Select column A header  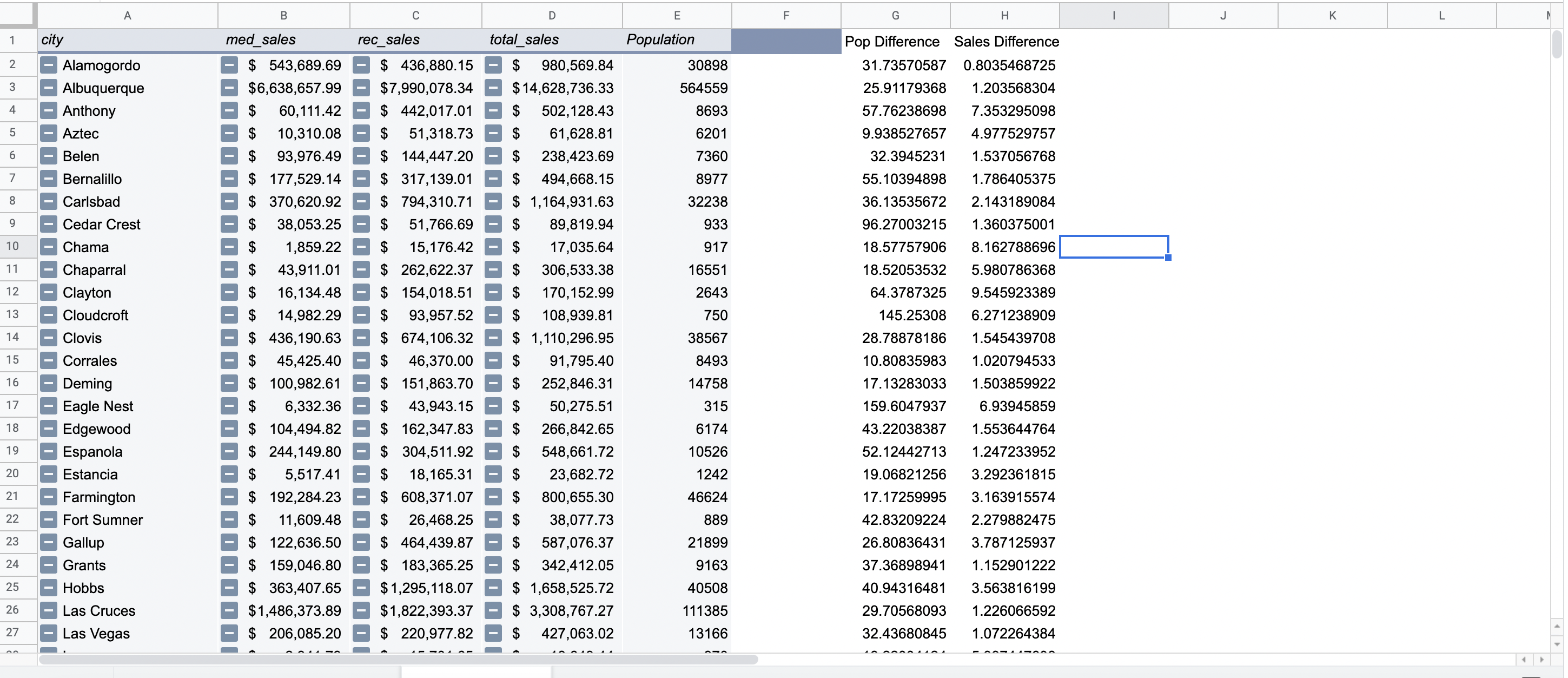[127, 16]
